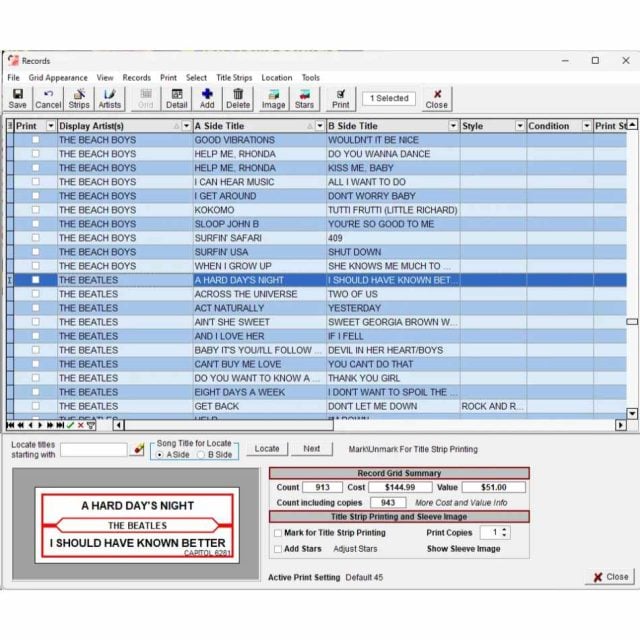Click the horizontal scrollbar thumb
Image resolution: width=640 pixels, height=640 pixels.
coord(229,425)
